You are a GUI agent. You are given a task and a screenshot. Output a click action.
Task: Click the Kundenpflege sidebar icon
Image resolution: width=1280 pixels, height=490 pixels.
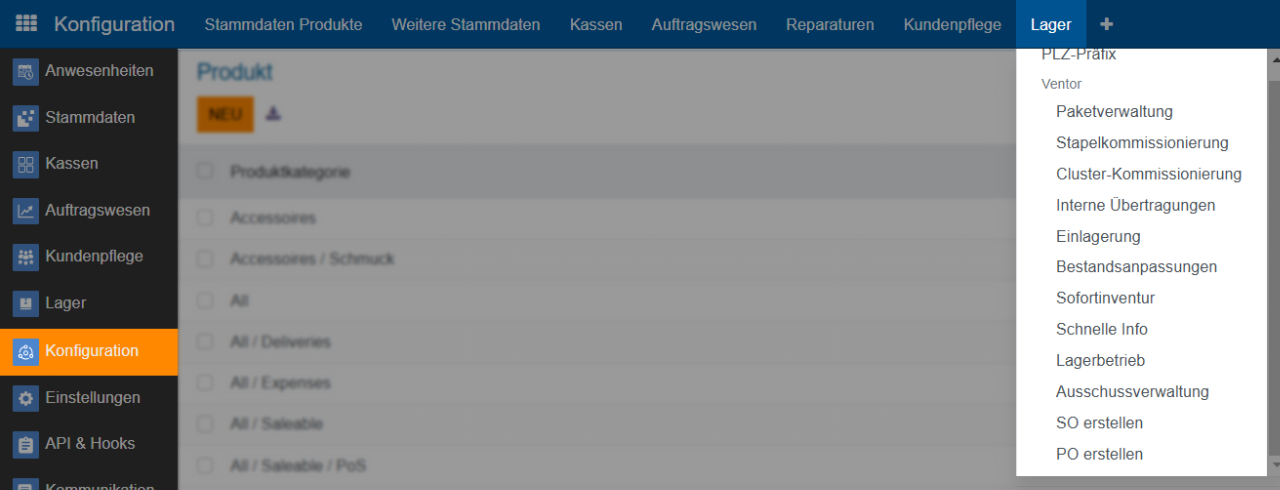tap(26, 257)
